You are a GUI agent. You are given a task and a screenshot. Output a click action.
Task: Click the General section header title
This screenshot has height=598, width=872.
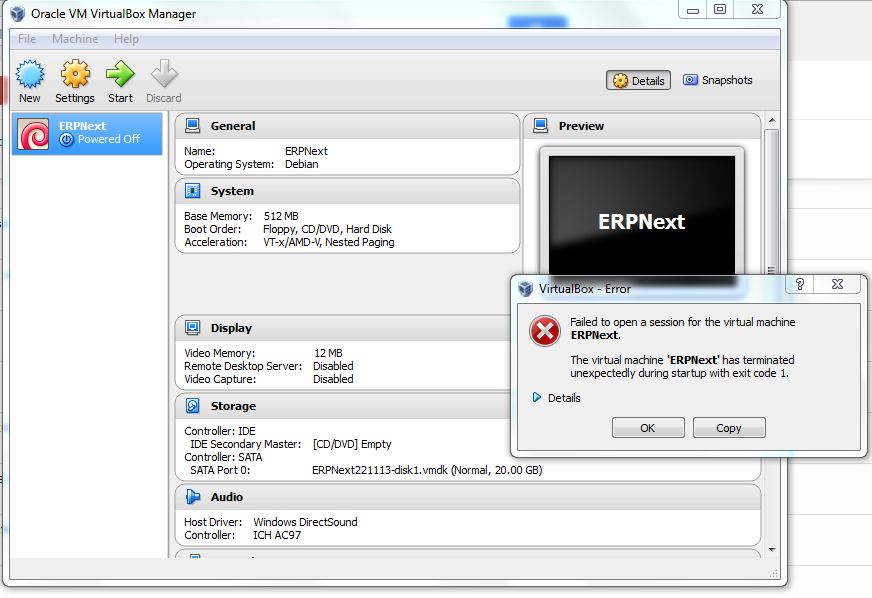pos(232,126)
